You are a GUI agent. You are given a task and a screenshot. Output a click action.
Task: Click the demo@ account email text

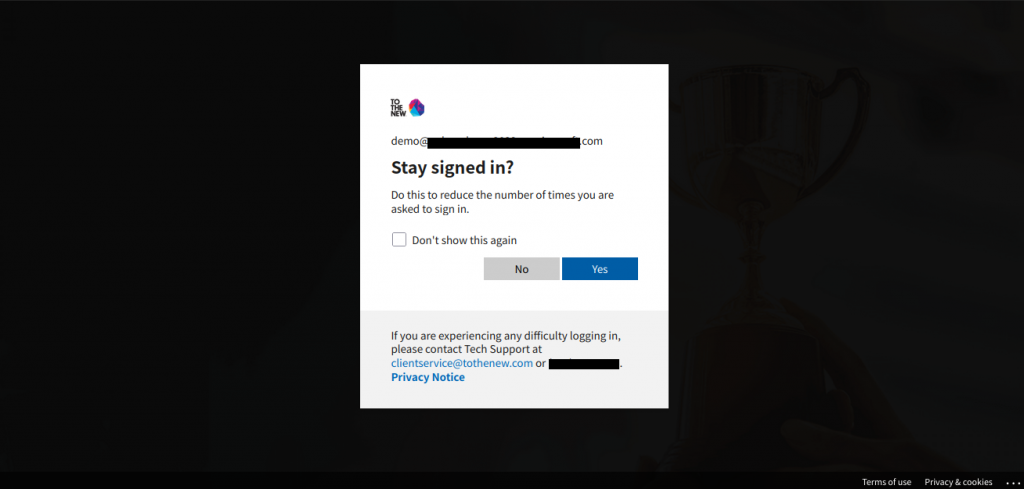click(x=496, y=141)
